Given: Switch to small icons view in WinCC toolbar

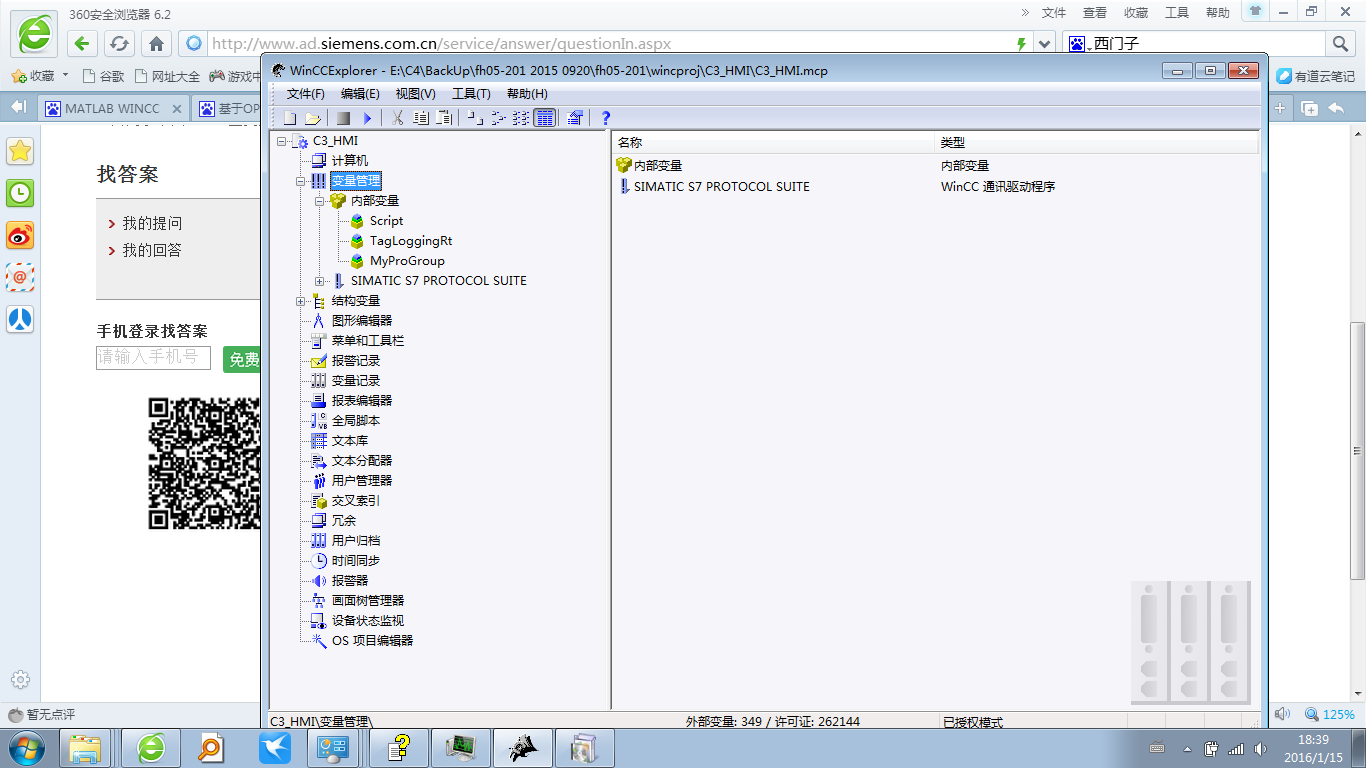Looking at the screenshot, I should (x=498, y=118).
